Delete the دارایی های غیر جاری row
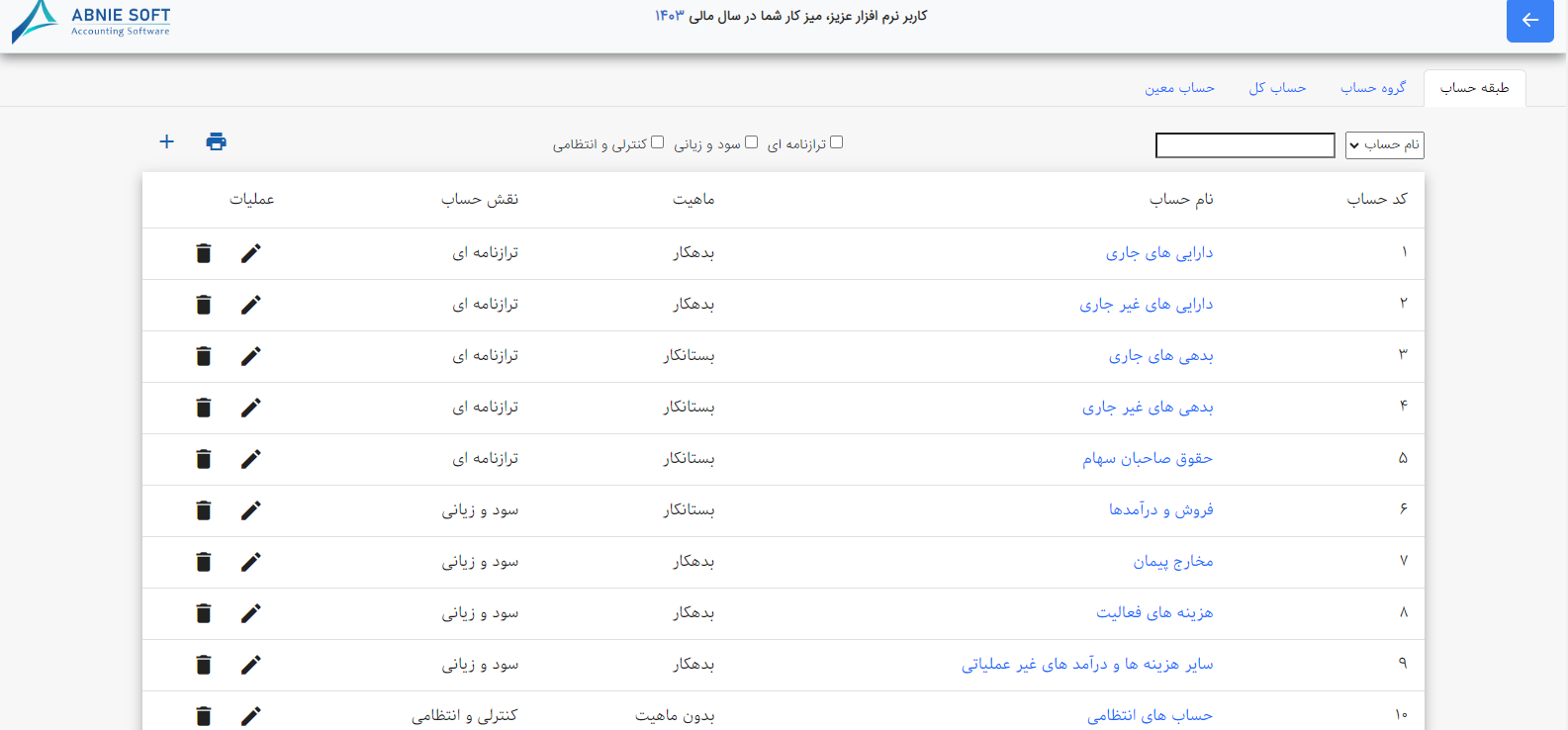The image size is (1568, 730). tap(204, 305)
